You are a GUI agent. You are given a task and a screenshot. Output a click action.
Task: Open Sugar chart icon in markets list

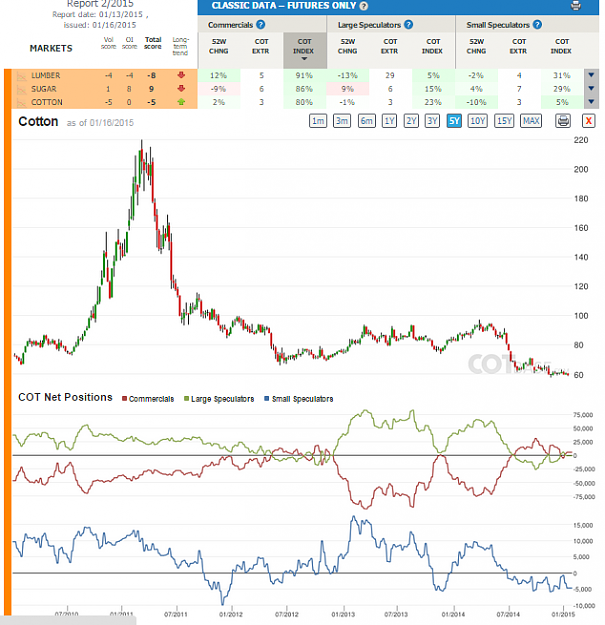pyautogui.click(x=22, y=89)
